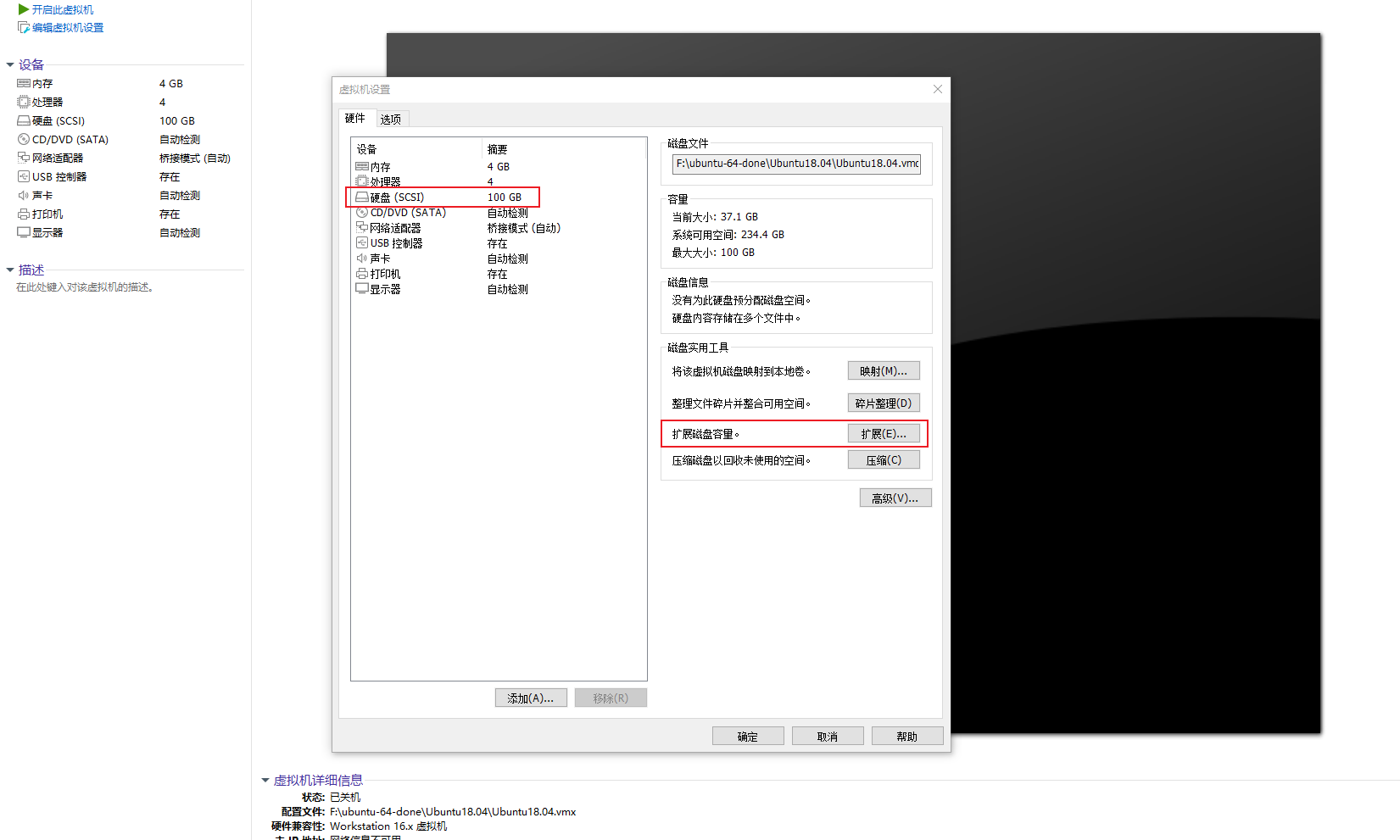The width and height of the screenshot is (1400, 840).
Task: Collapse the 虚拟机详细信息 section
Action: tap(265, 780)
